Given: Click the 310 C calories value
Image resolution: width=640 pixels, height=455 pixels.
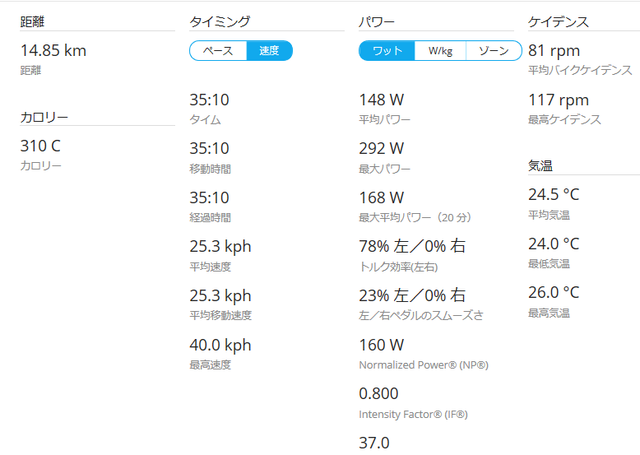Looking at the screenshot, I should (41, 146).
